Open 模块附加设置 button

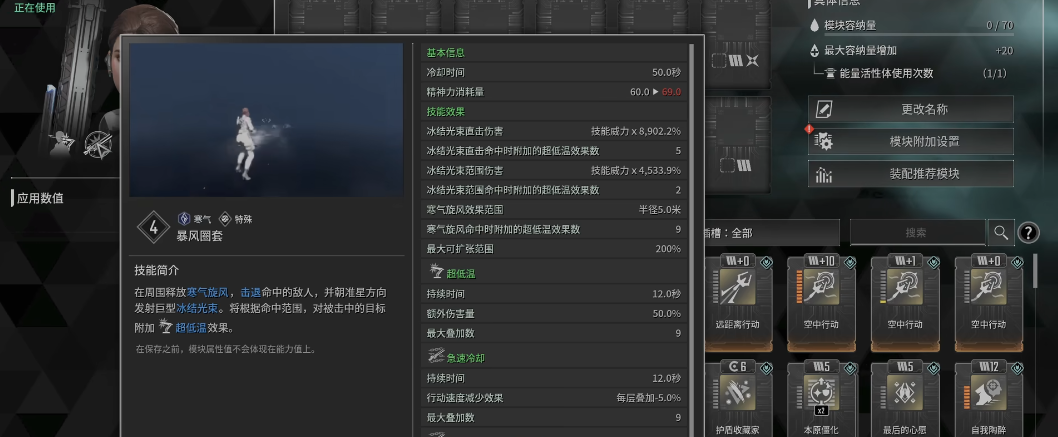pos(910,142)
